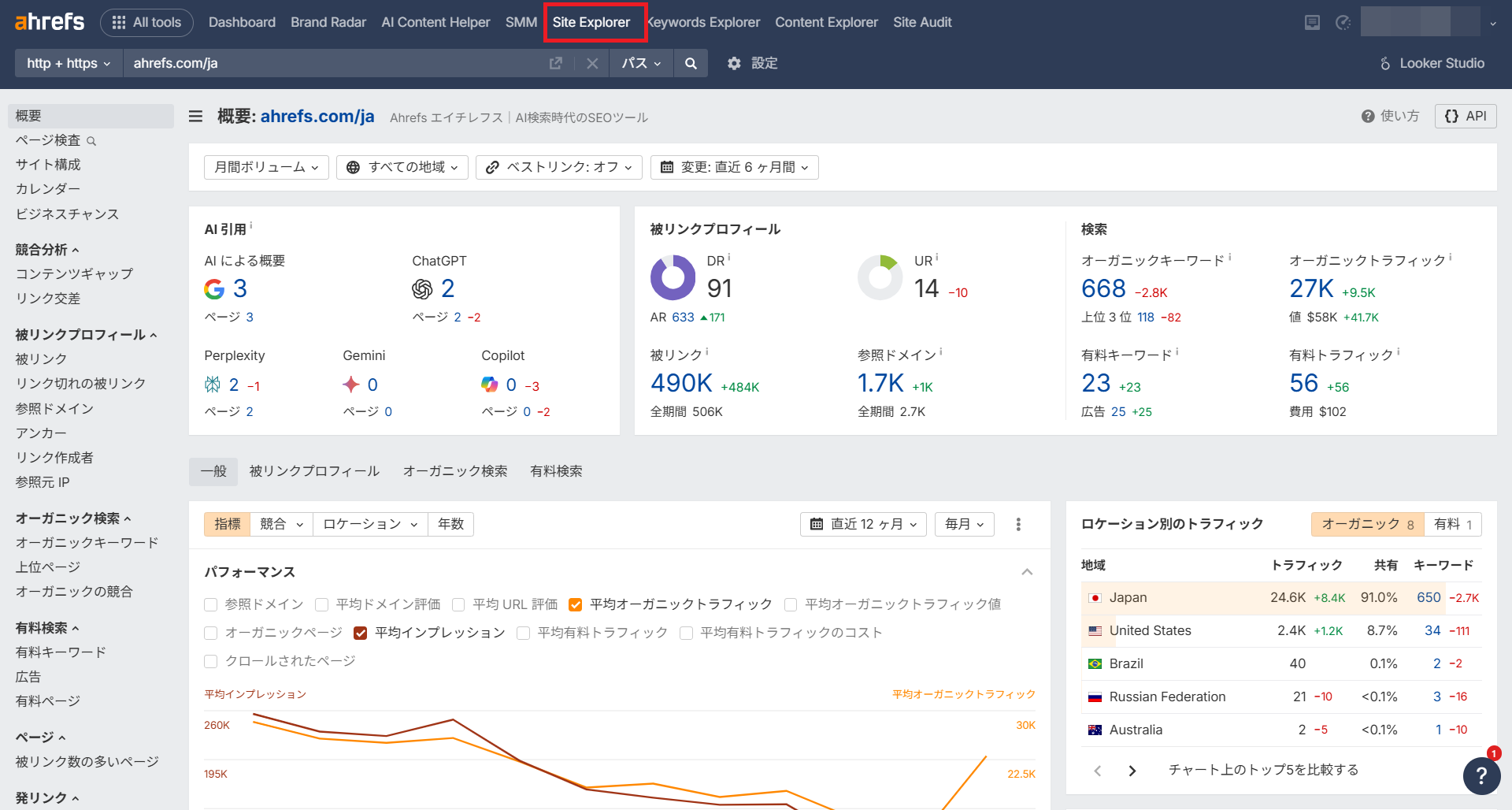Open 設定 via the gear icon
The width and height of the screenshot is (1512, 810).
pyautogui.click(x=734, y=63)
